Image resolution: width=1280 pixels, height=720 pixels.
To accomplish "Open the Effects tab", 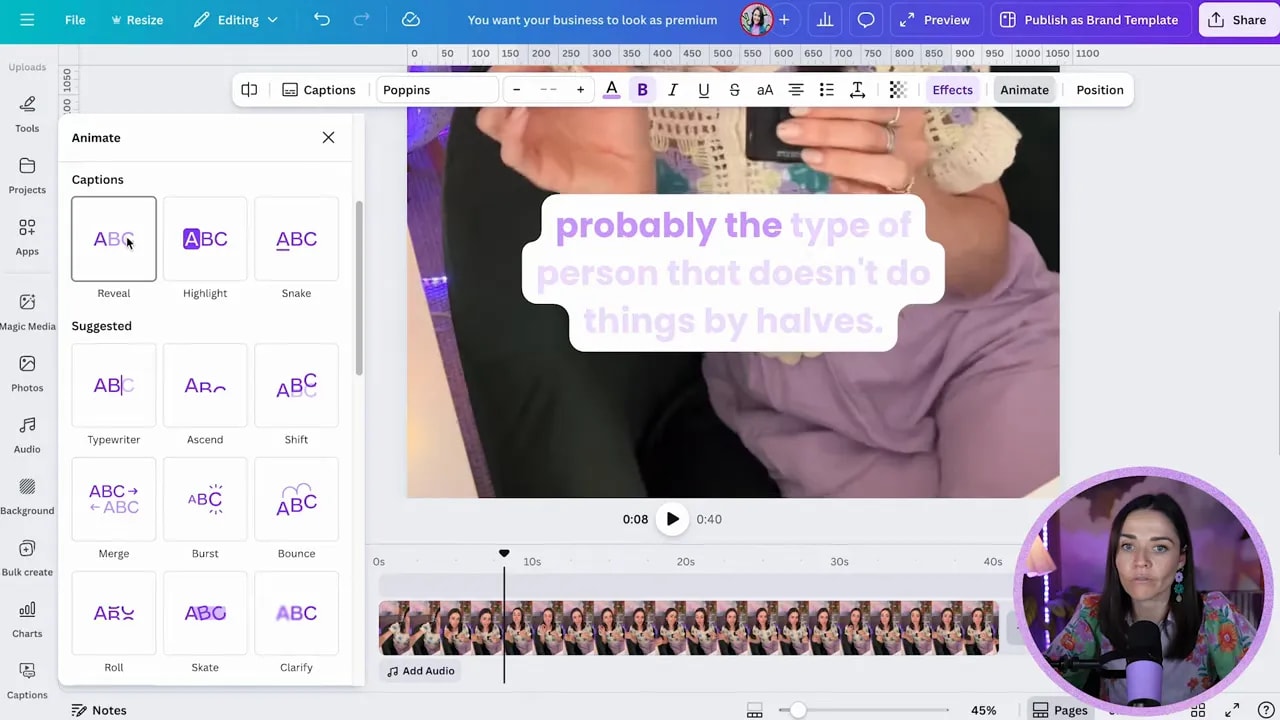I will [x=952, y=90].
